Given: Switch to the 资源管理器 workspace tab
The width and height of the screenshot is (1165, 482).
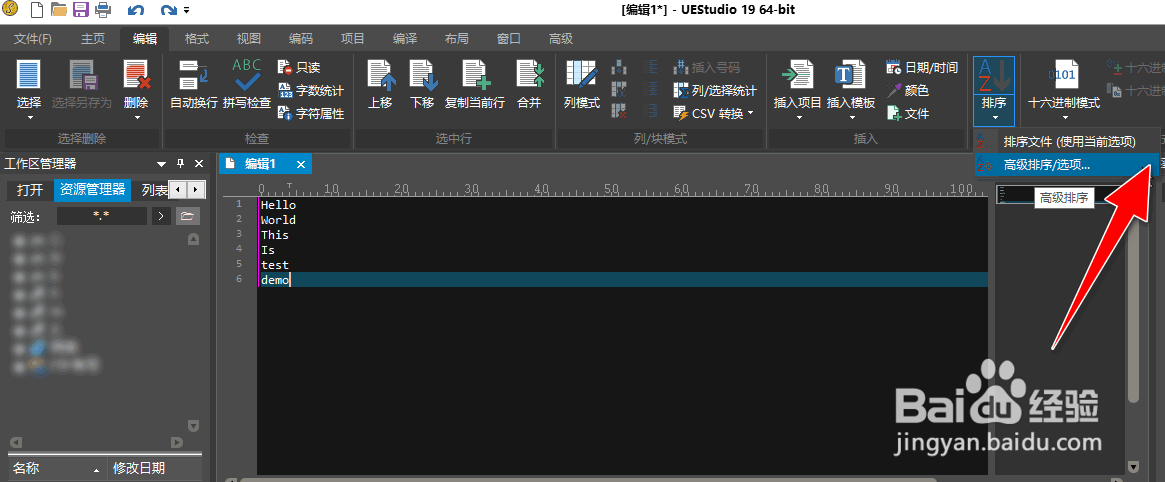Looking at the screenshot, I should pos(93,190).
